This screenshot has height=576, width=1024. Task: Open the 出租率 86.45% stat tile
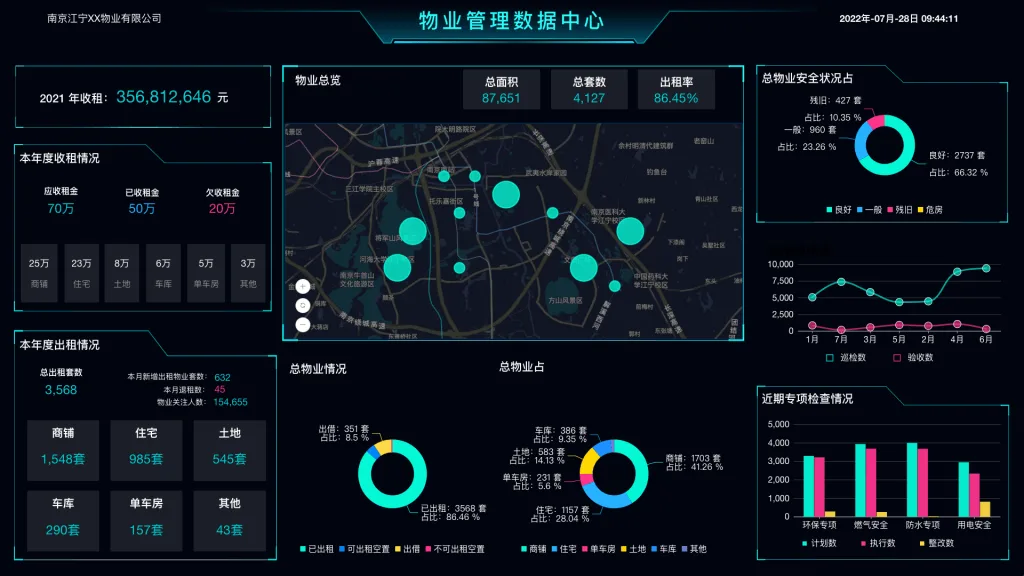[676, 89]
